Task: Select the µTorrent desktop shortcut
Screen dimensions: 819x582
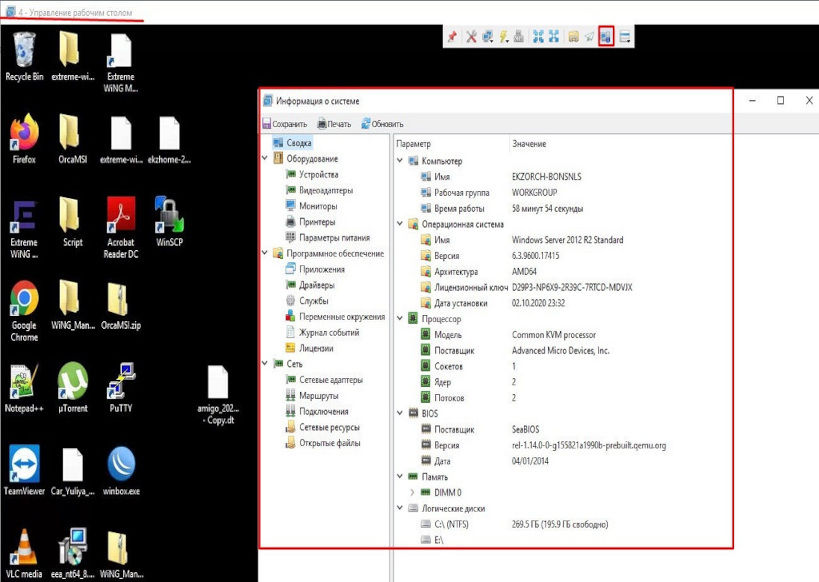Action: tap(73, 388)
